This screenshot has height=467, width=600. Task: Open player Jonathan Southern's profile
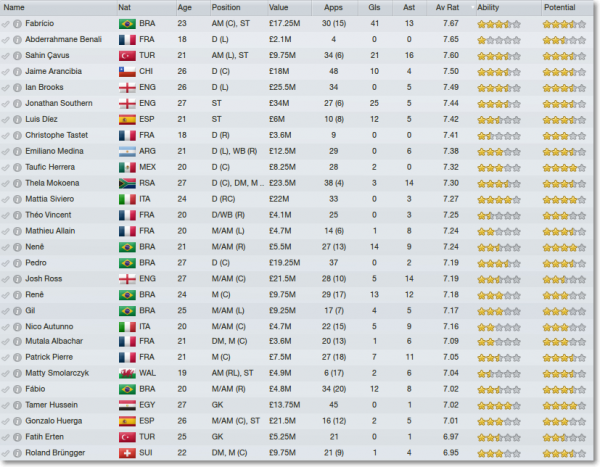tap(59, 103)
